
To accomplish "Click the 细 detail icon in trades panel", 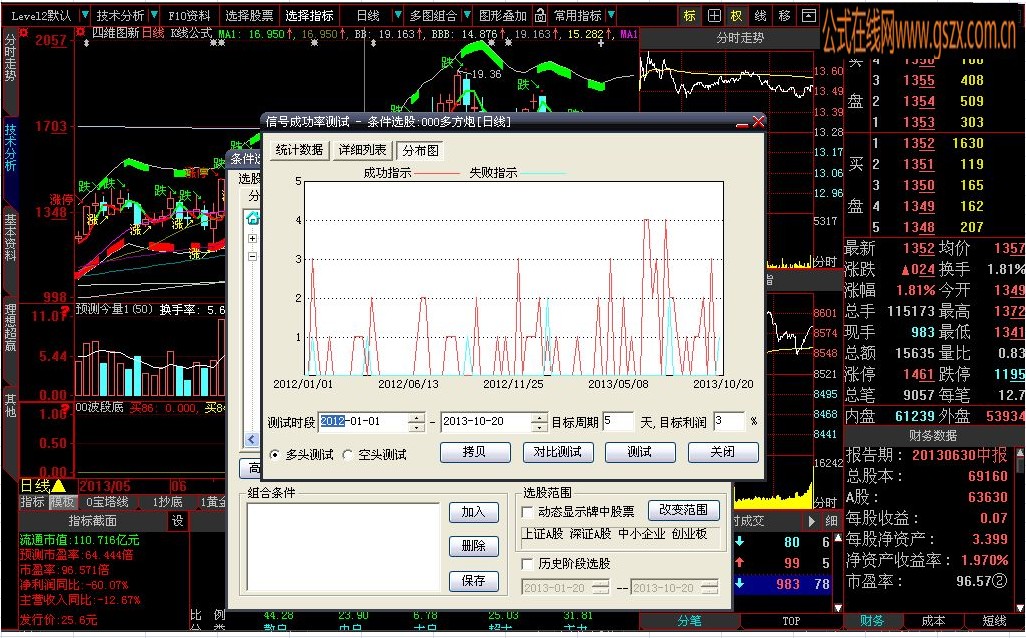I will (x=831, y=521).
